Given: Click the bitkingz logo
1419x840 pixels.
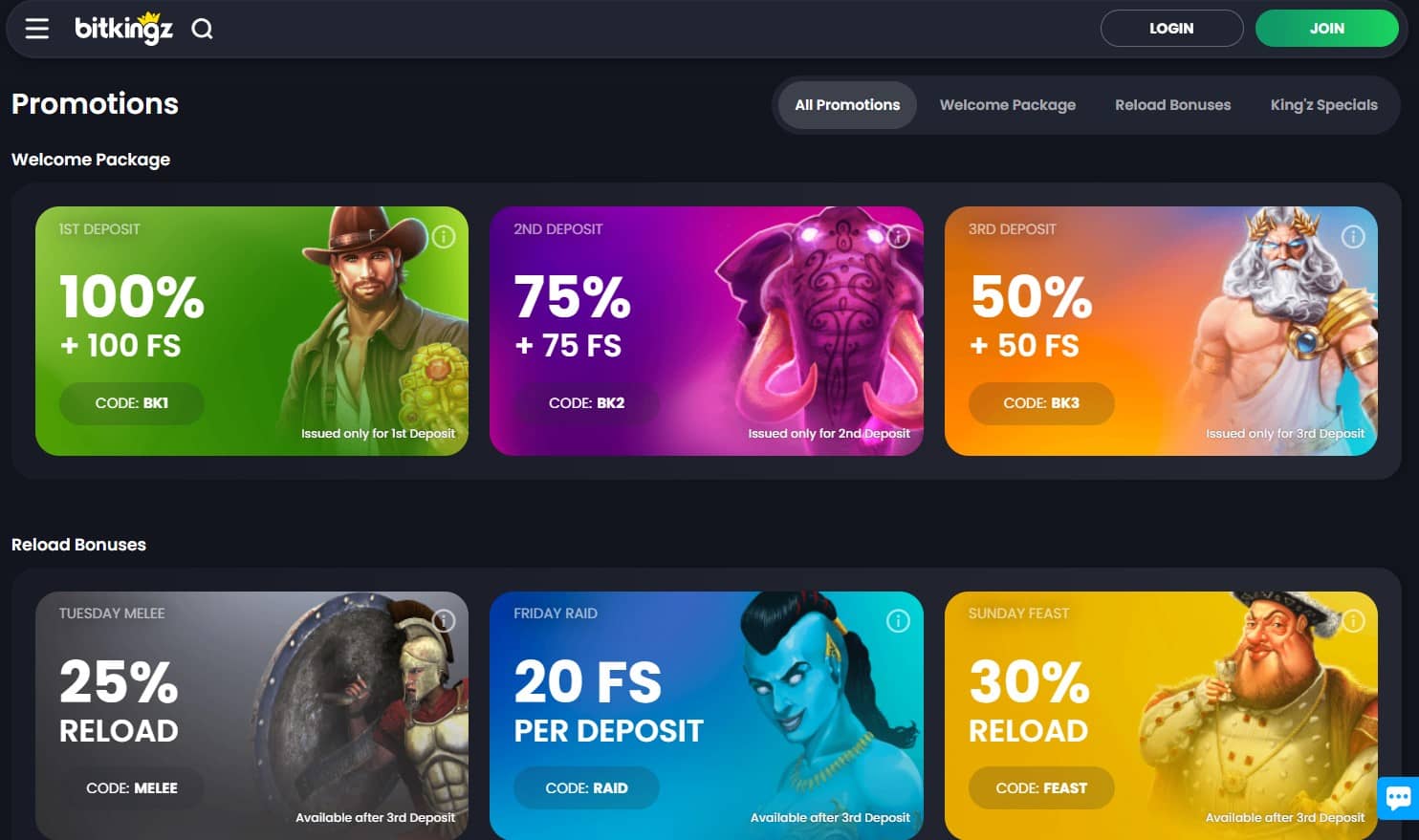Looking at the screenshot, I should (124, 29).
